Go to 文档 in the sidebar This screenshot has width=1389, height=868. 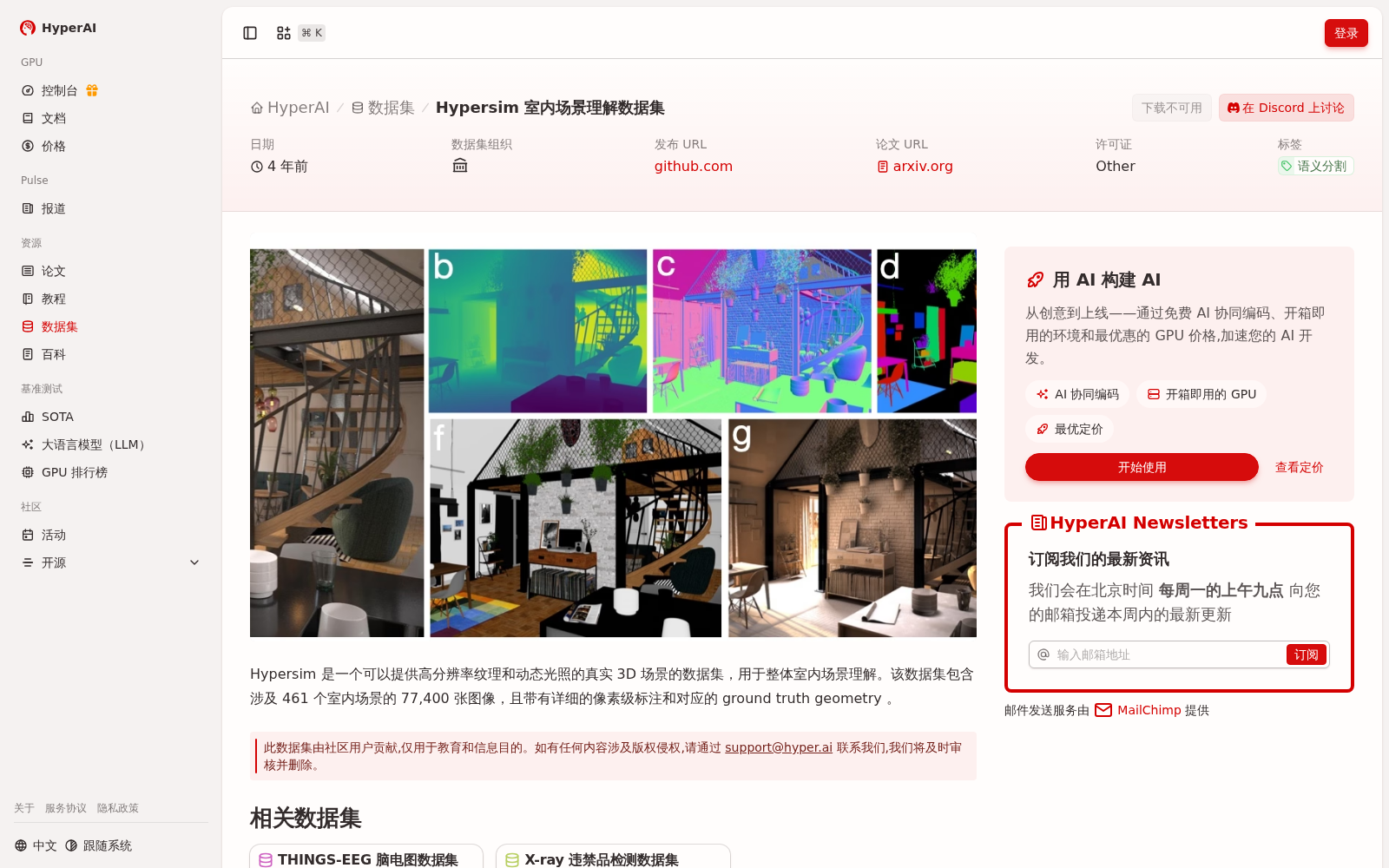111,118
